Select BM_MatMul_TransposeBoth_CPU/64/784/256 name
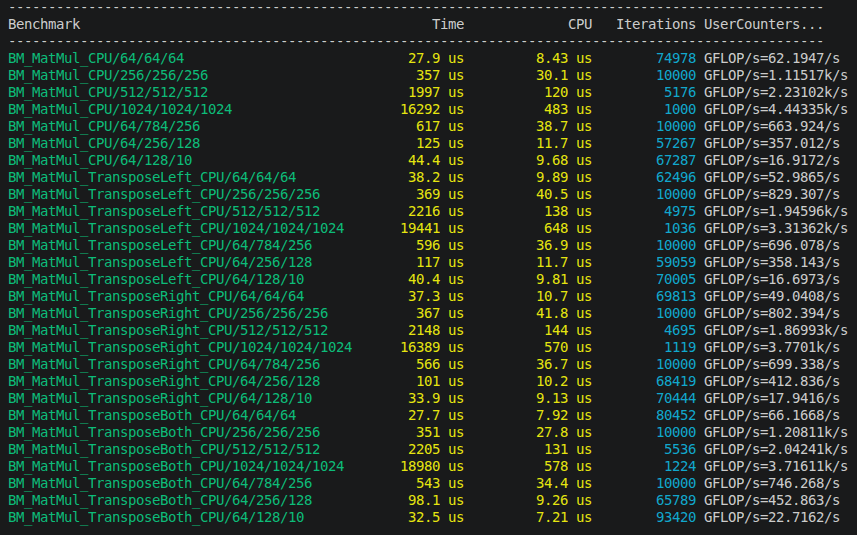This screenshot has height=535, width=857. coord(160,483)
